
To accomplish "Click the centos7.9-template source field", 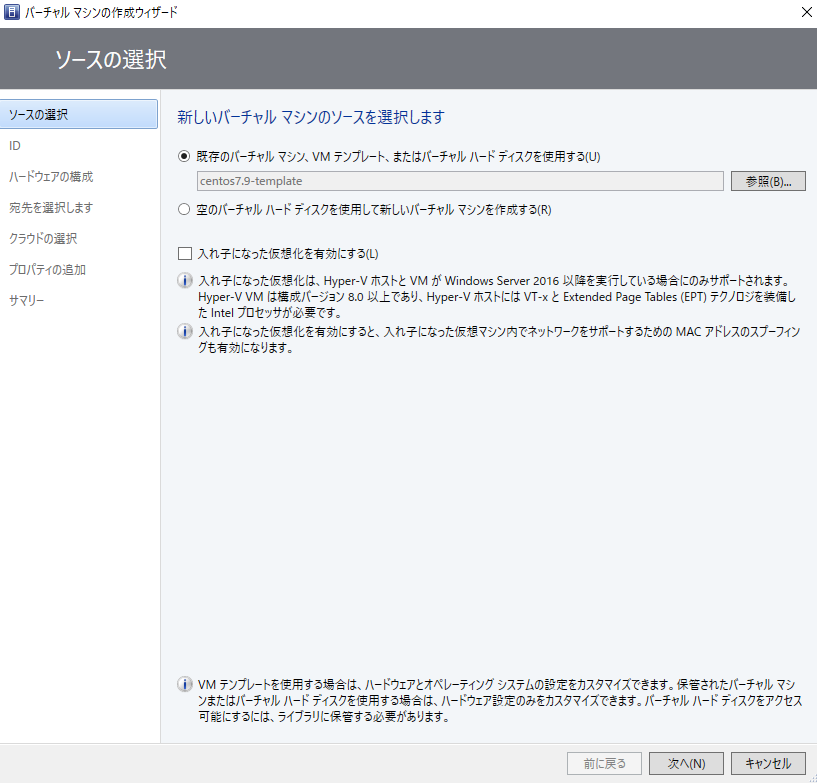I will (x=460, y=181).
